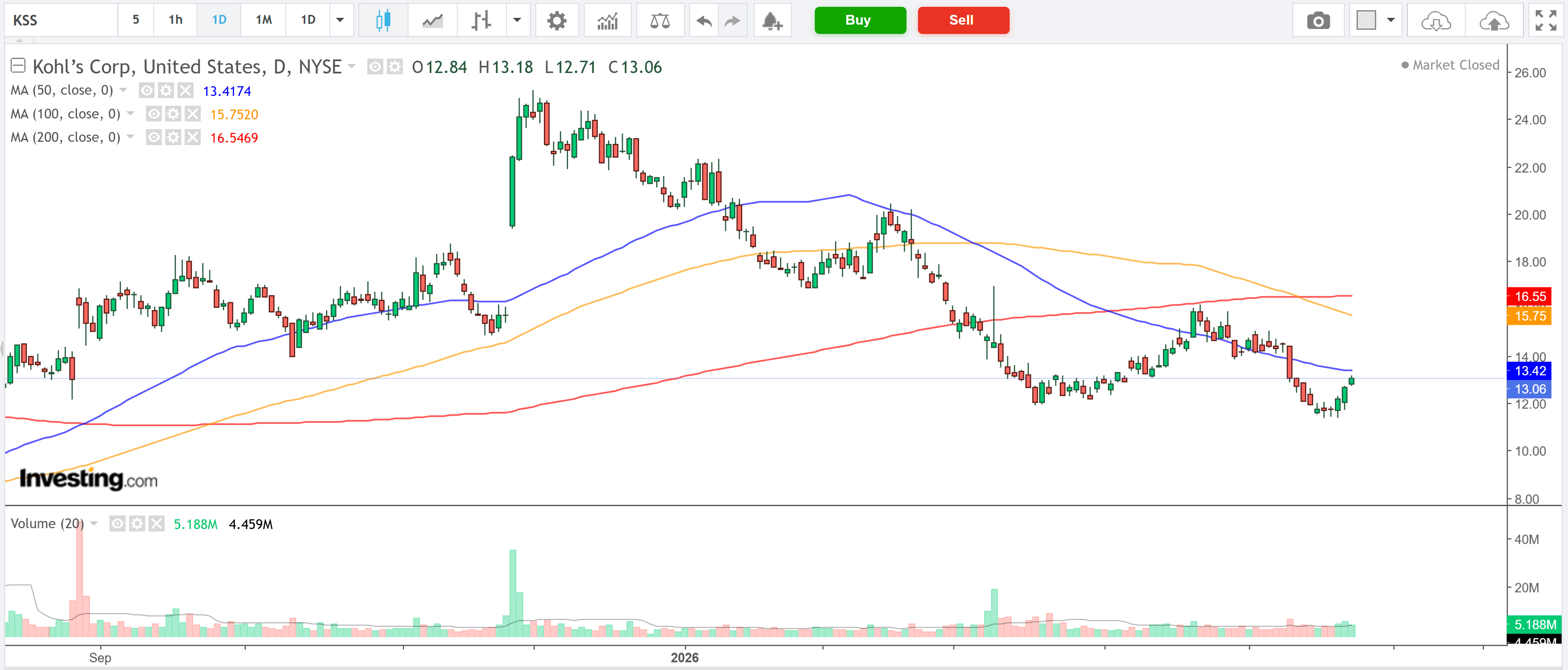Viewport: 1568px width, 670px height.
Task: Switch to the 5 minute interval
Action: point(136,20)
